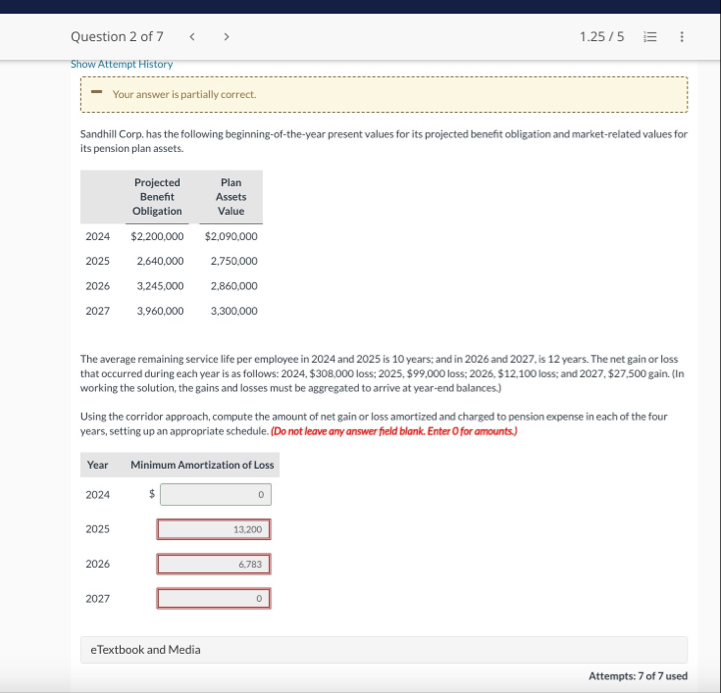Click the 3,245,000 obligation cell
This screenshot has width=721, height=693.
160,286
